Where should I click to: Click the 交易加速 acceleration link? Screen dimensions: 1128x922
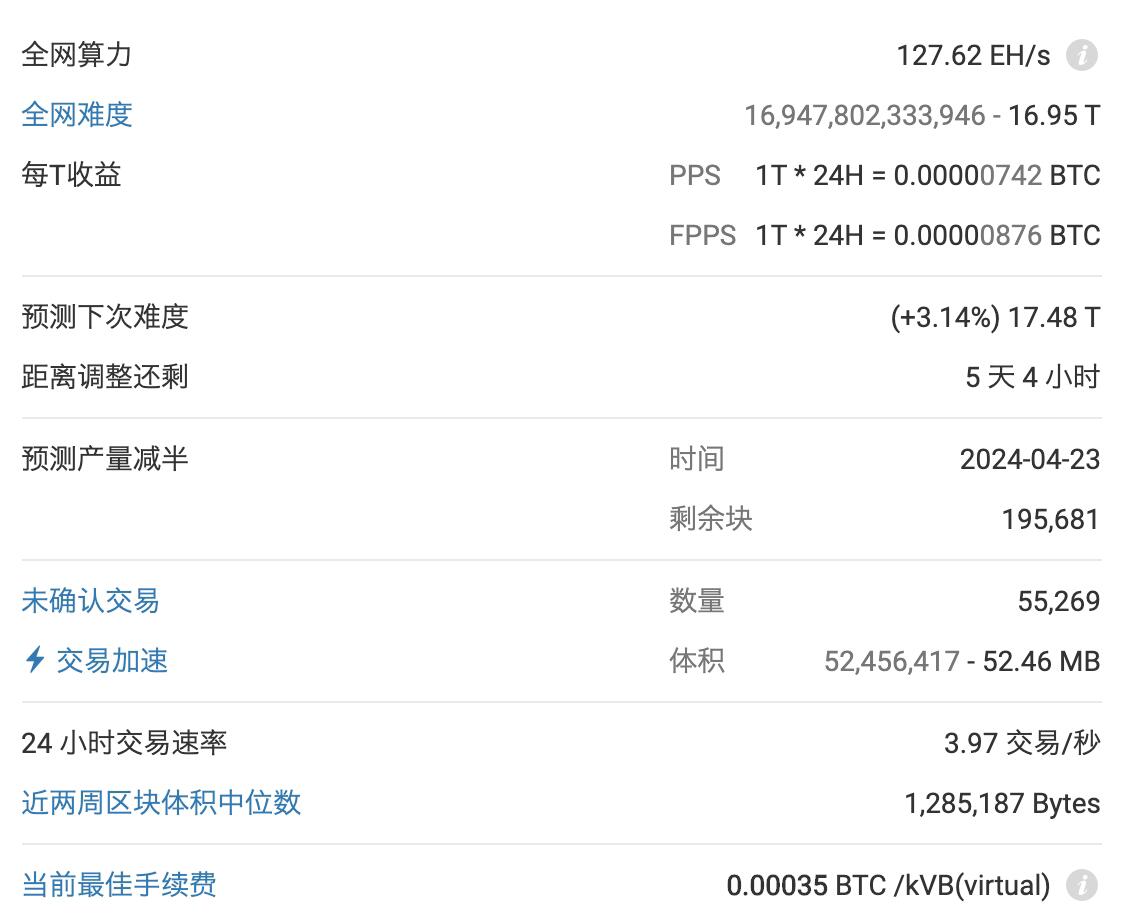pos(113,661)
